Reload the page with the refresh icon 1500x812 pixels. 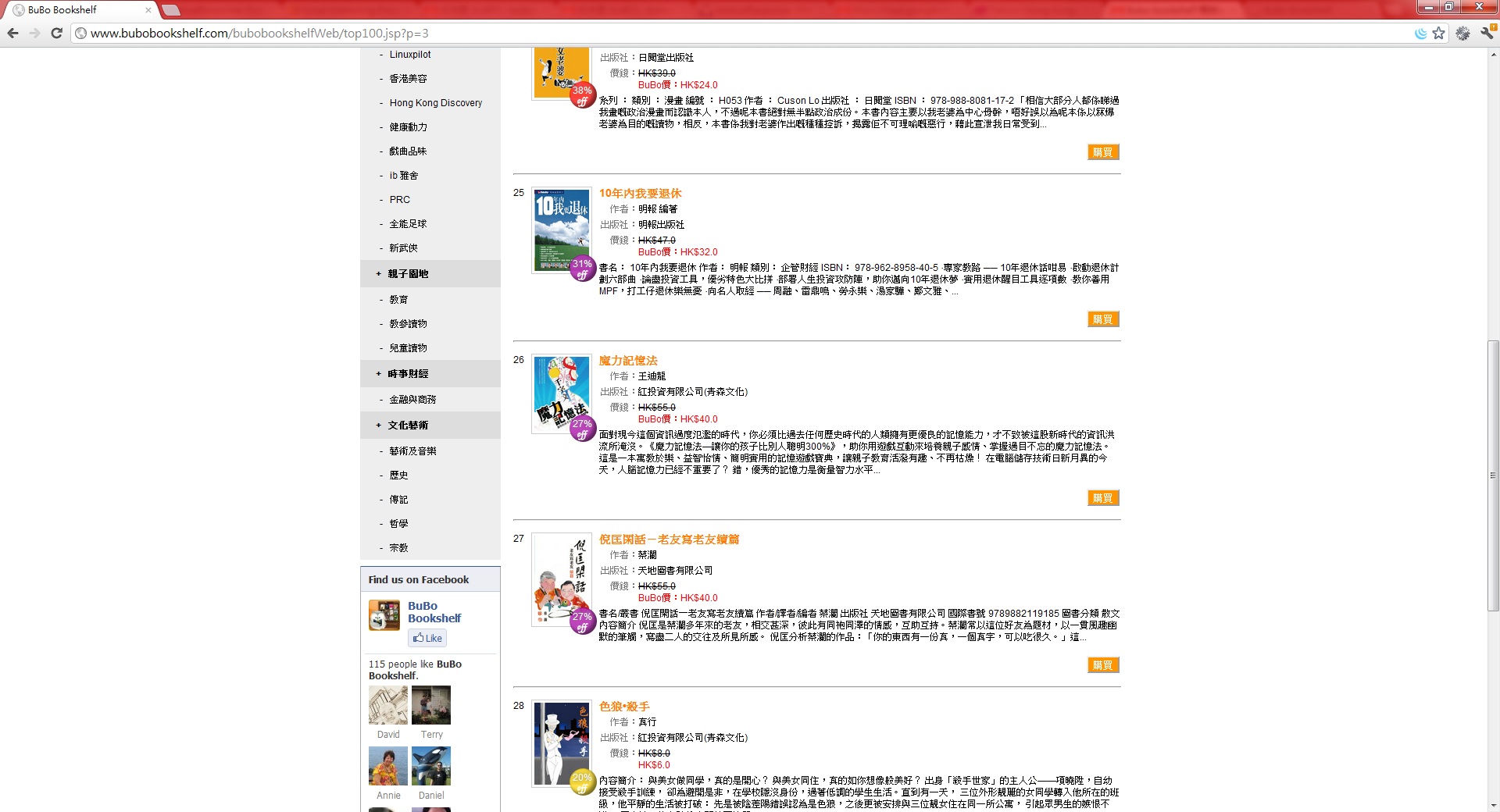[56, 33]
